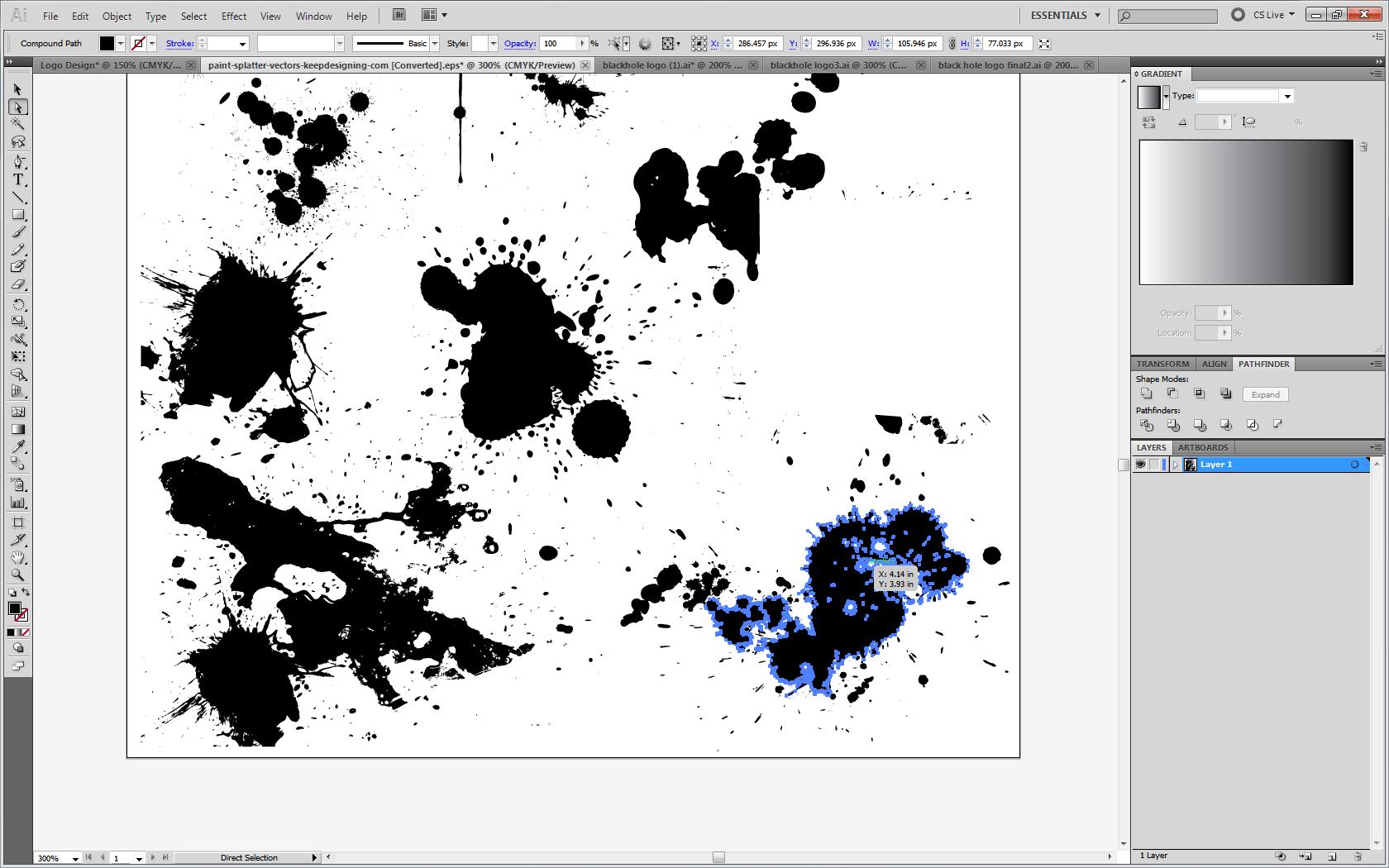Switch to the Artboards panel tab
The width and height of the screenshot is (1389, 868).
pos(1203,447)
